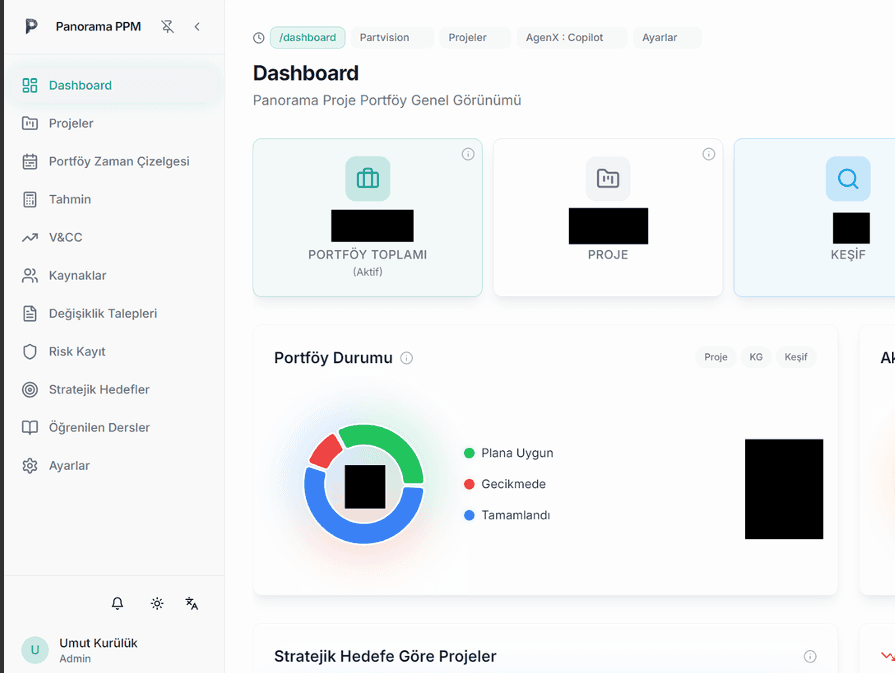The image size is (895, 673).
Task: Open the AgenX : Copilot tab
Action: click(572, 38)
